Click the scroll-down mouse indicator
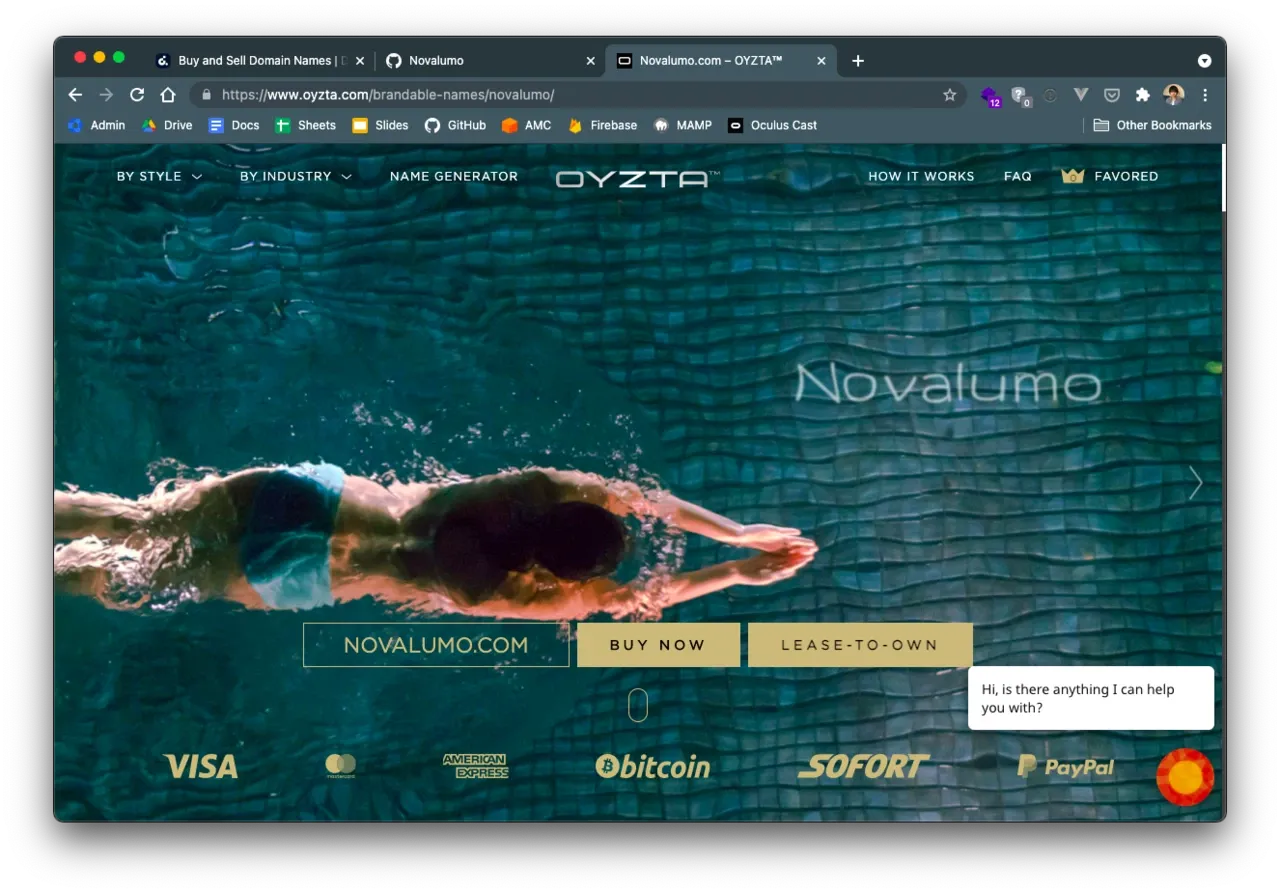 pyautogui.click(x=638, y=705)
